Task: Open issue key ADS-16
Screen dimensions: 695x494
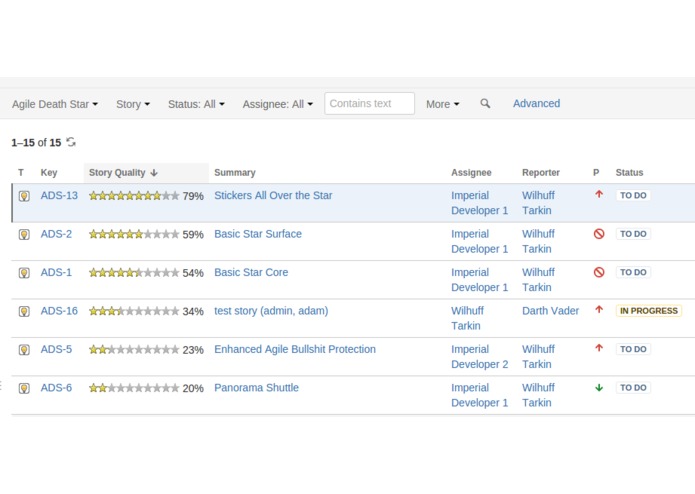Action: pos(59,311)
